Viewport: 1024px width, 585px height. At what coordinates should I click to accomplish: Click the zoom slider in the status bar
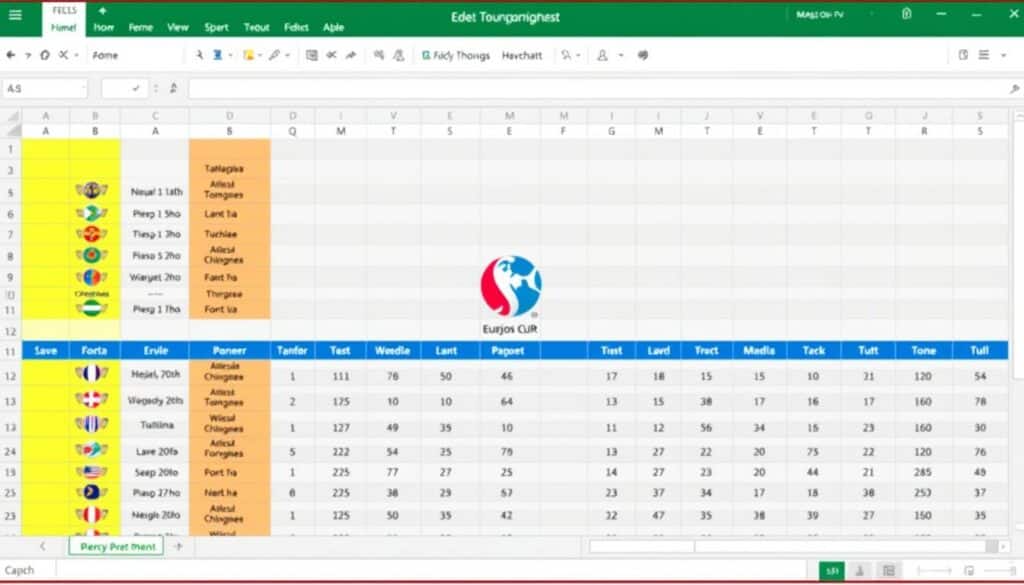(934, 571)
